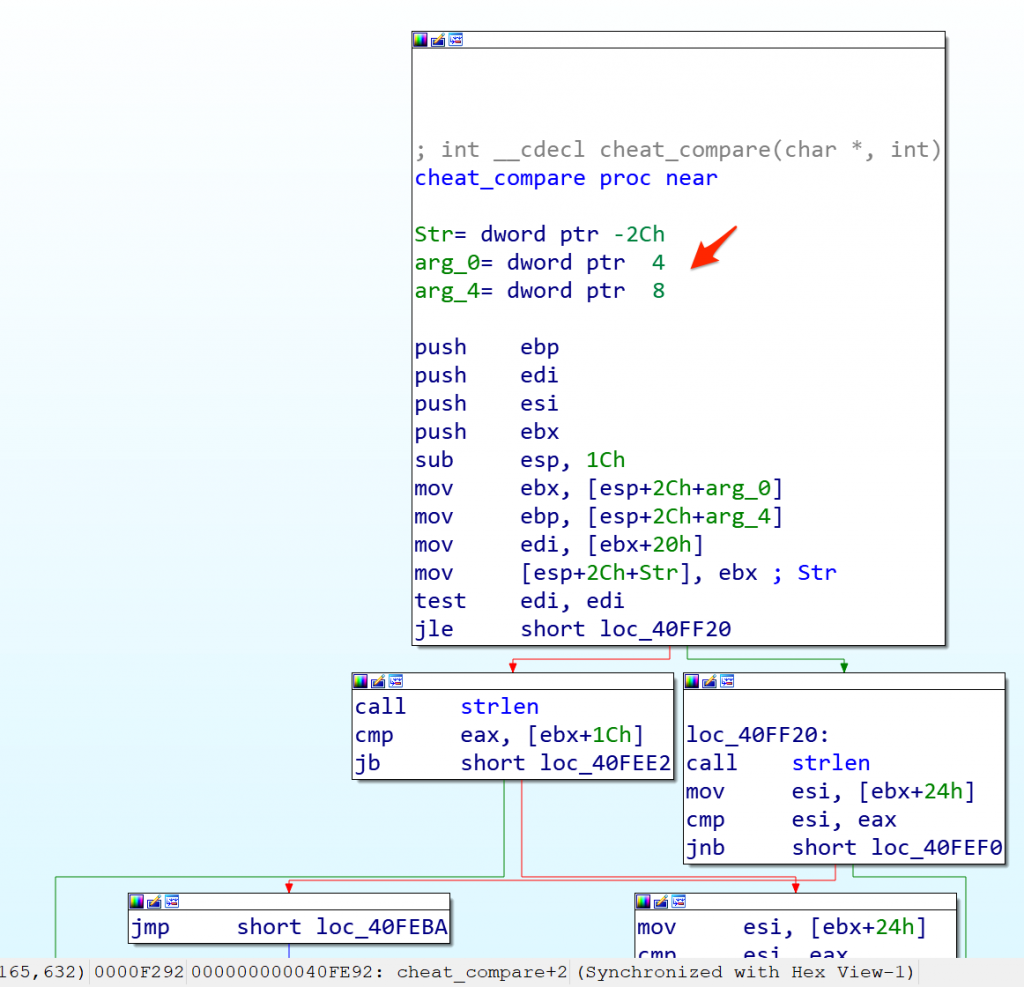Click the rightmost header icon on jmp loc_40FEBA block

click(x=172, y=902)
